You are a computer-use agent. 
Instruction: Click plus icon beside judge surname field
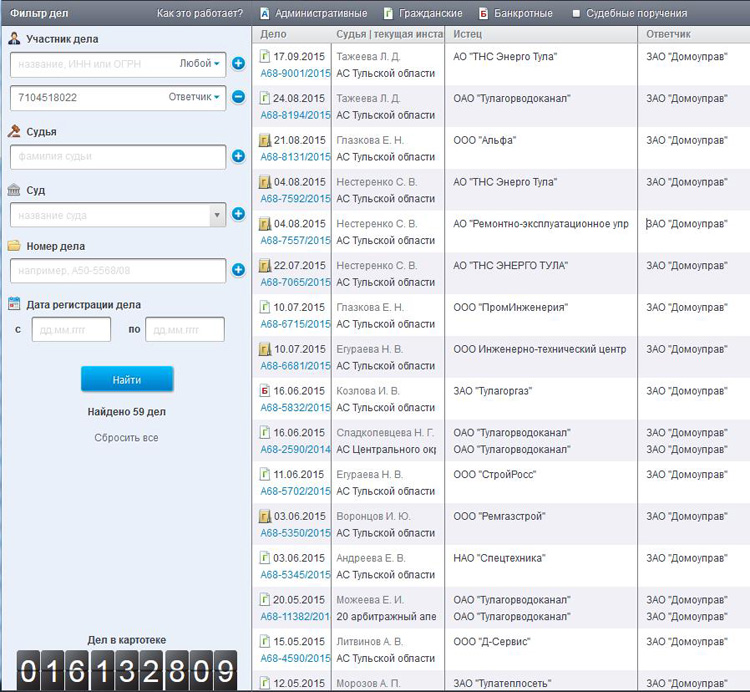coord(238,156)
